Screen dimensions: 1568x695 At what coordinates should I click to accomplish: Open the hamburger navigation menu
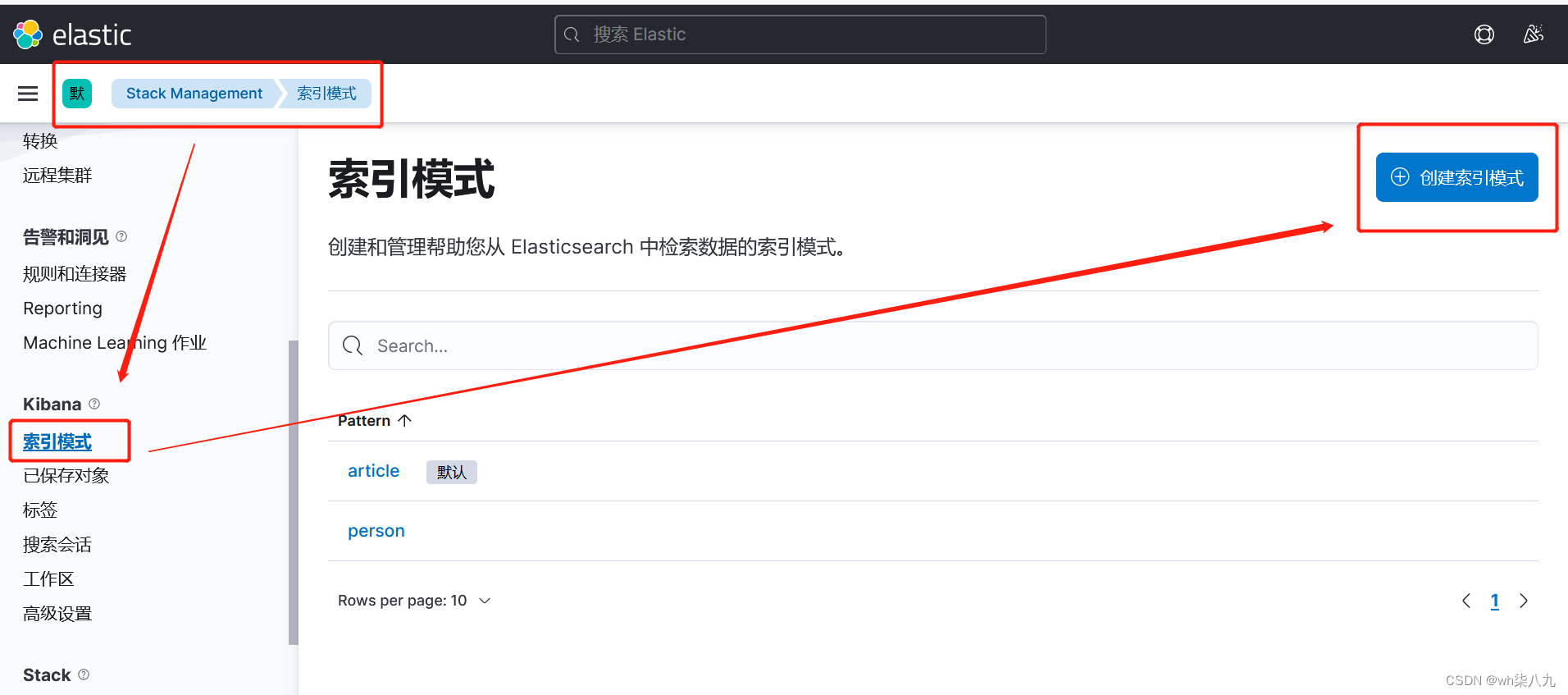28,94
